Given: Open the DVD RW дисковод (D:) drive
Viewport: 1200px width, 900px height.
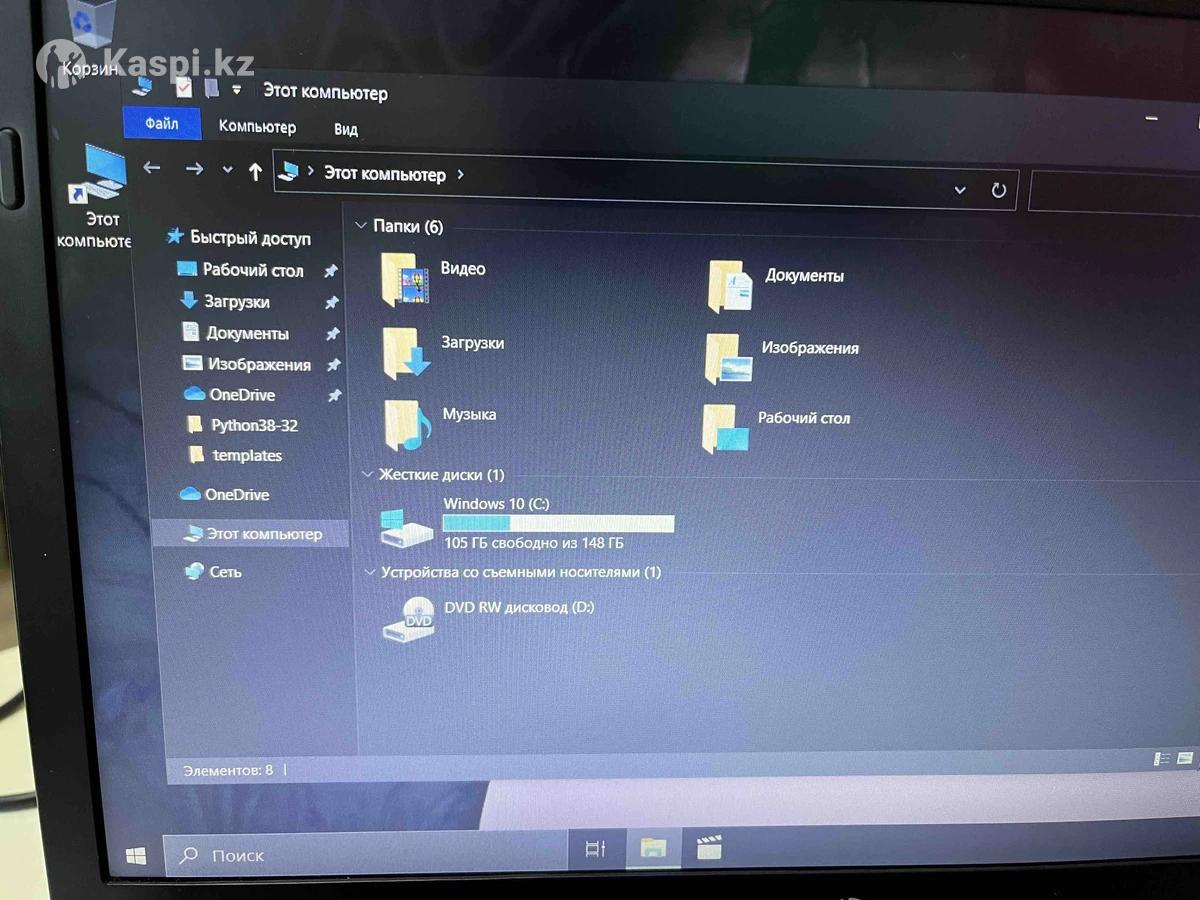Looking at the screenshot, I should point(407,618).
